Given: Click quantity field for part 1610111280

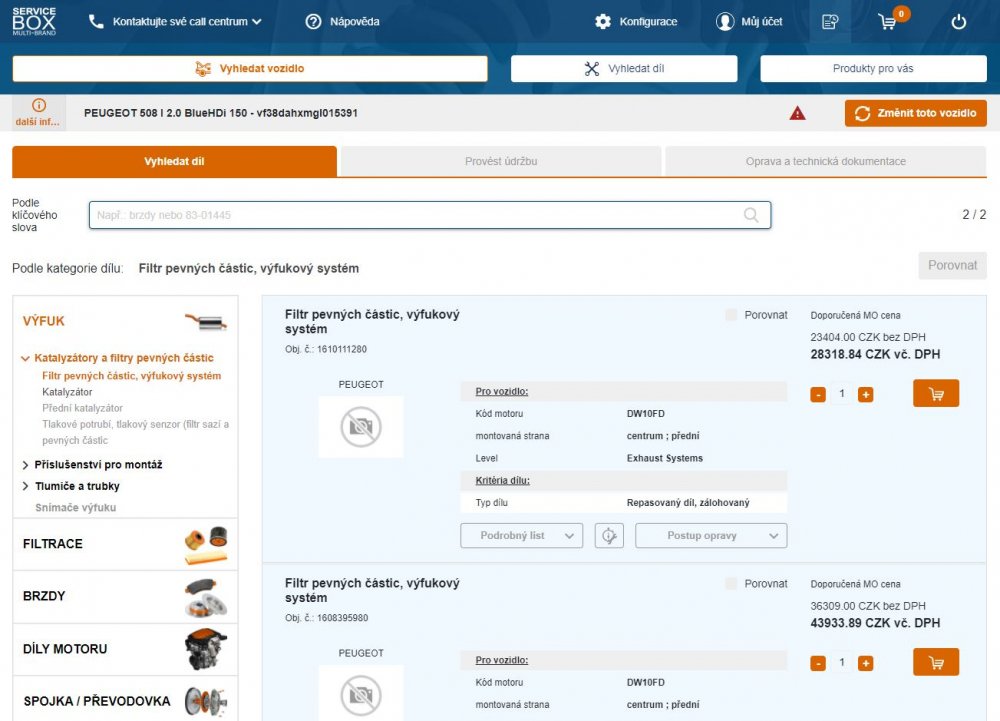Looking at the screenshot, I should tap(842, 394).
